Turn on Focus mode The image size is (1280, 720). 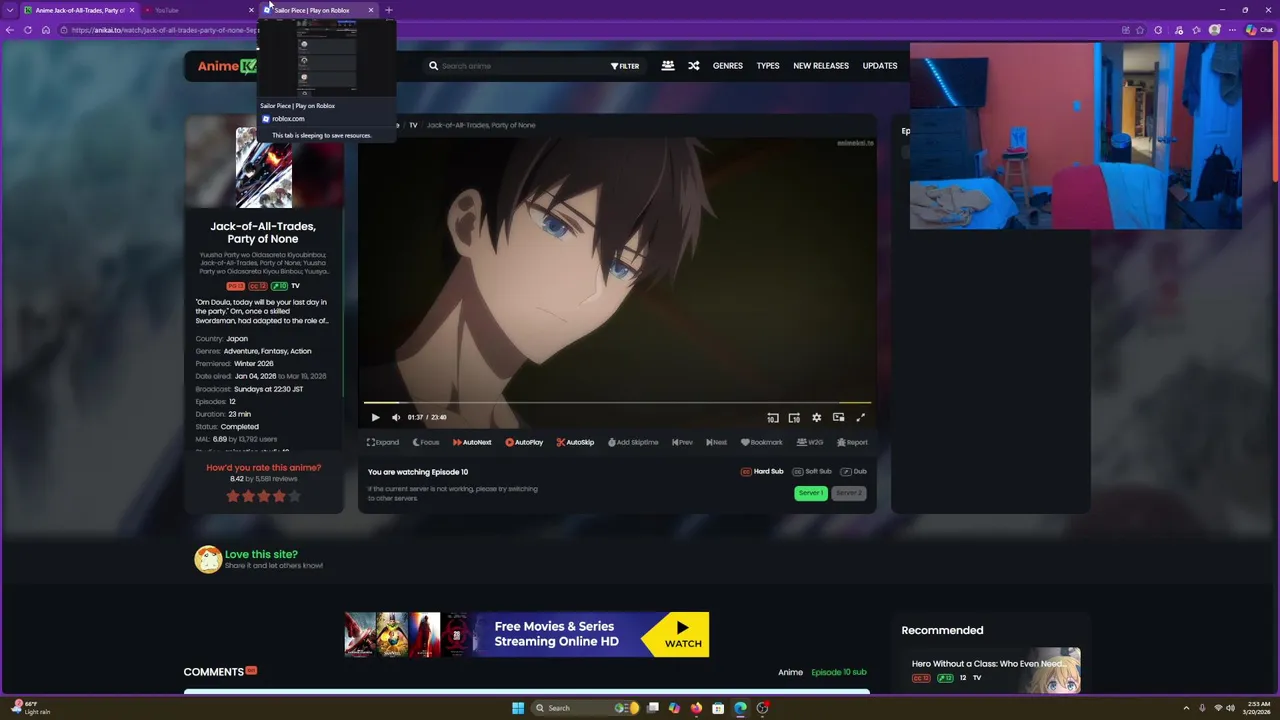[x=425, y=442]
